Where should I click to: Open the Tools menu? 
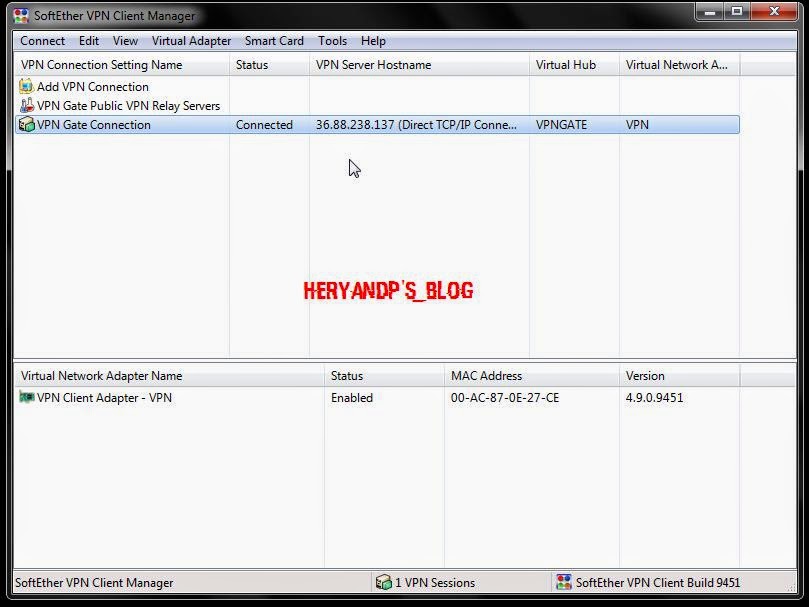pos(332,41)
